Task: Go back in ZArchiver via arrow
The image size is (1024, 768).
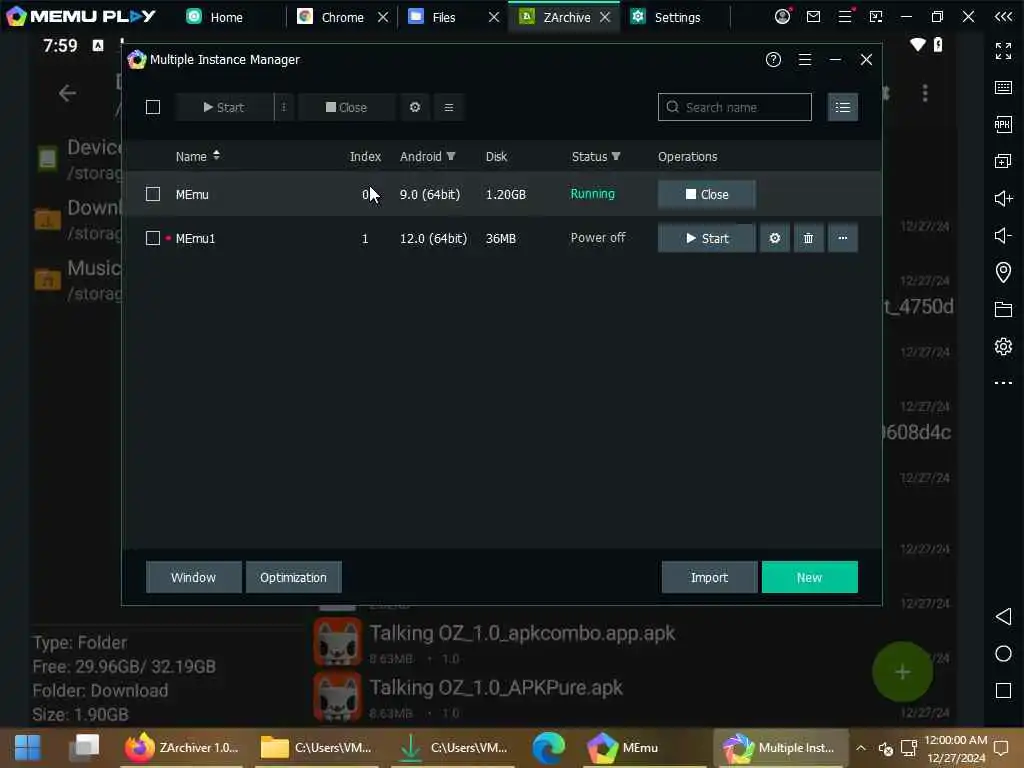Action: tap(67, 93)
